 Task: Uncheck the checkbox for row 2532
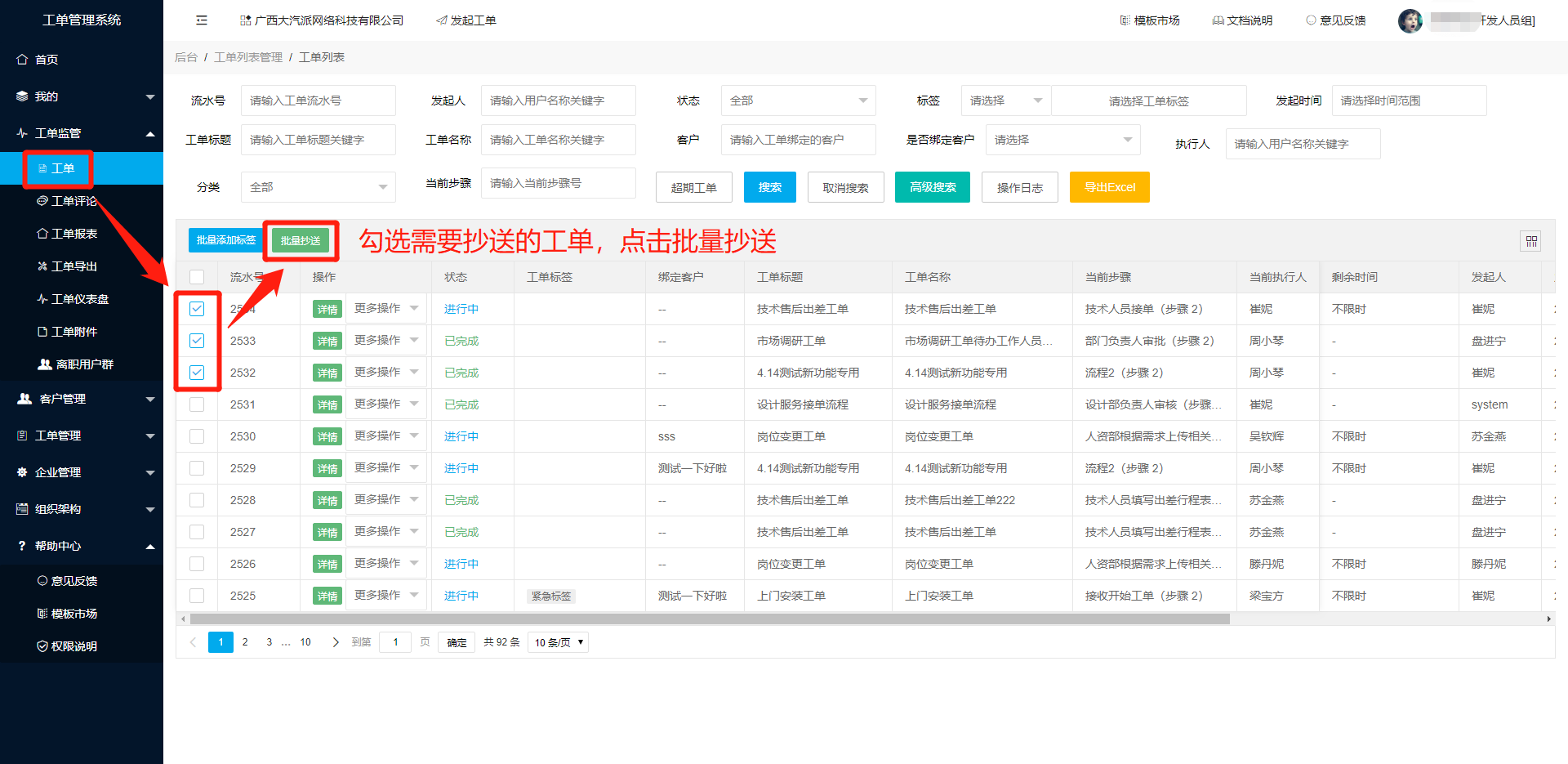pyautogui.click(x=197, y=373)
